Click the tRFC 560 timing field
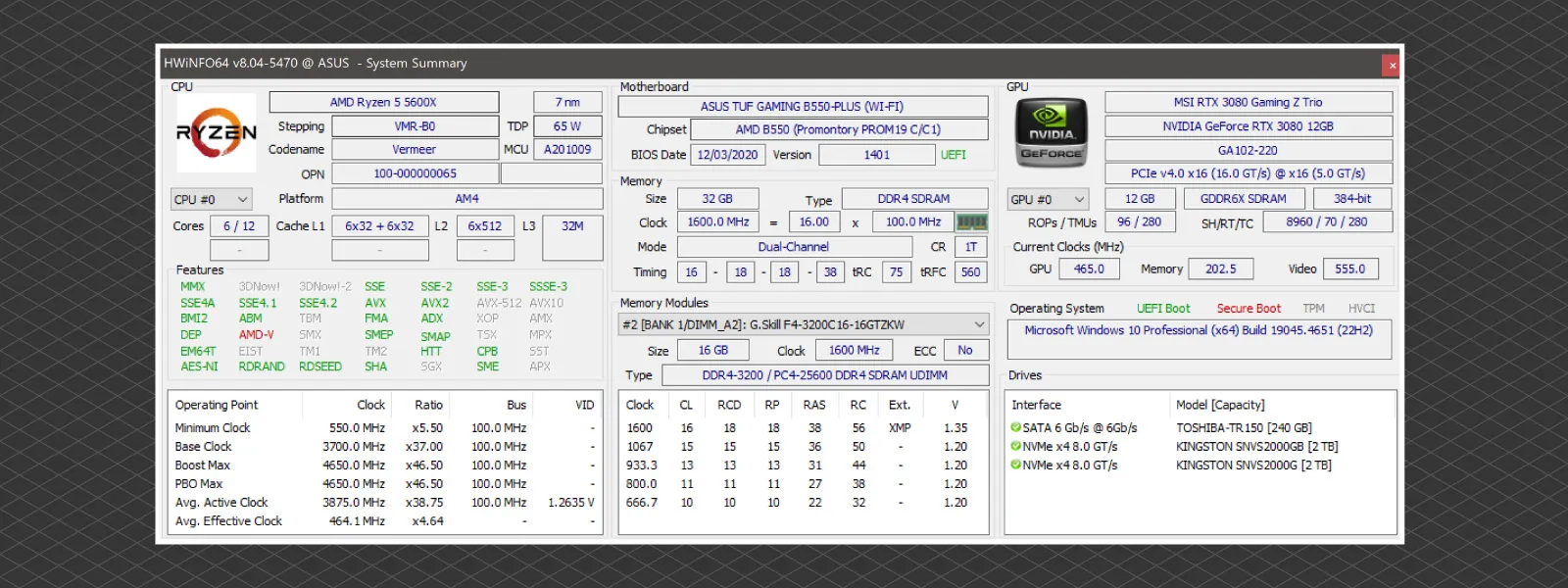1568x588 pixels. point(971,272)
